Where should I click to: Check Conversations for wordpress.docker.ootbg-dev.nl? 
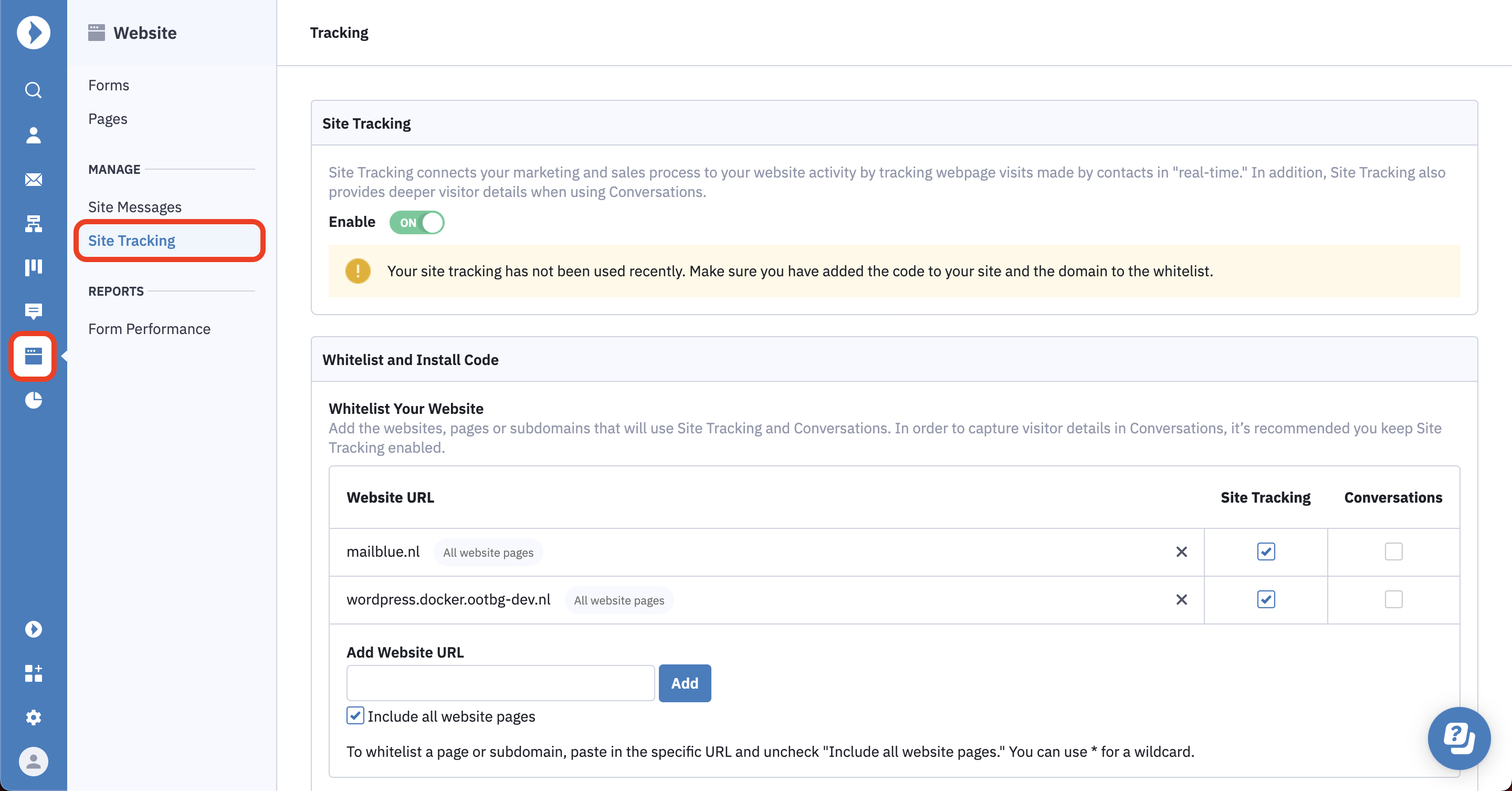point(1393,600)
